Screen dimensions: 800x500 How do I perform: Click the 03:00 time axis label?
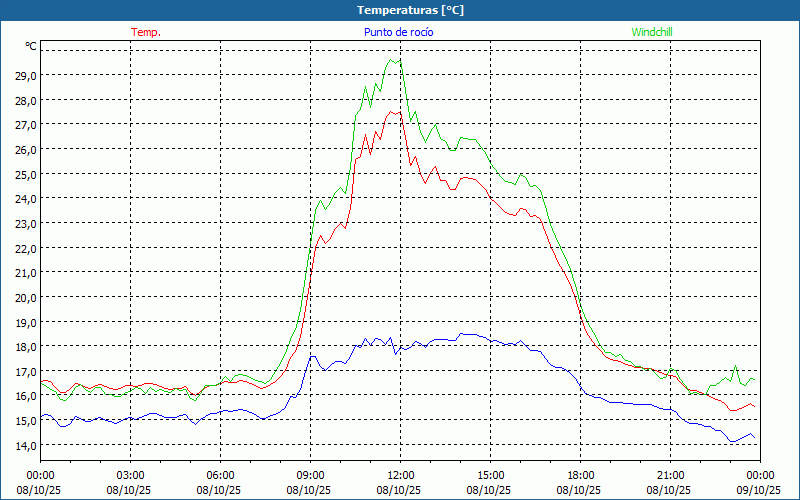pyautogui.click(x=130, y=475)
